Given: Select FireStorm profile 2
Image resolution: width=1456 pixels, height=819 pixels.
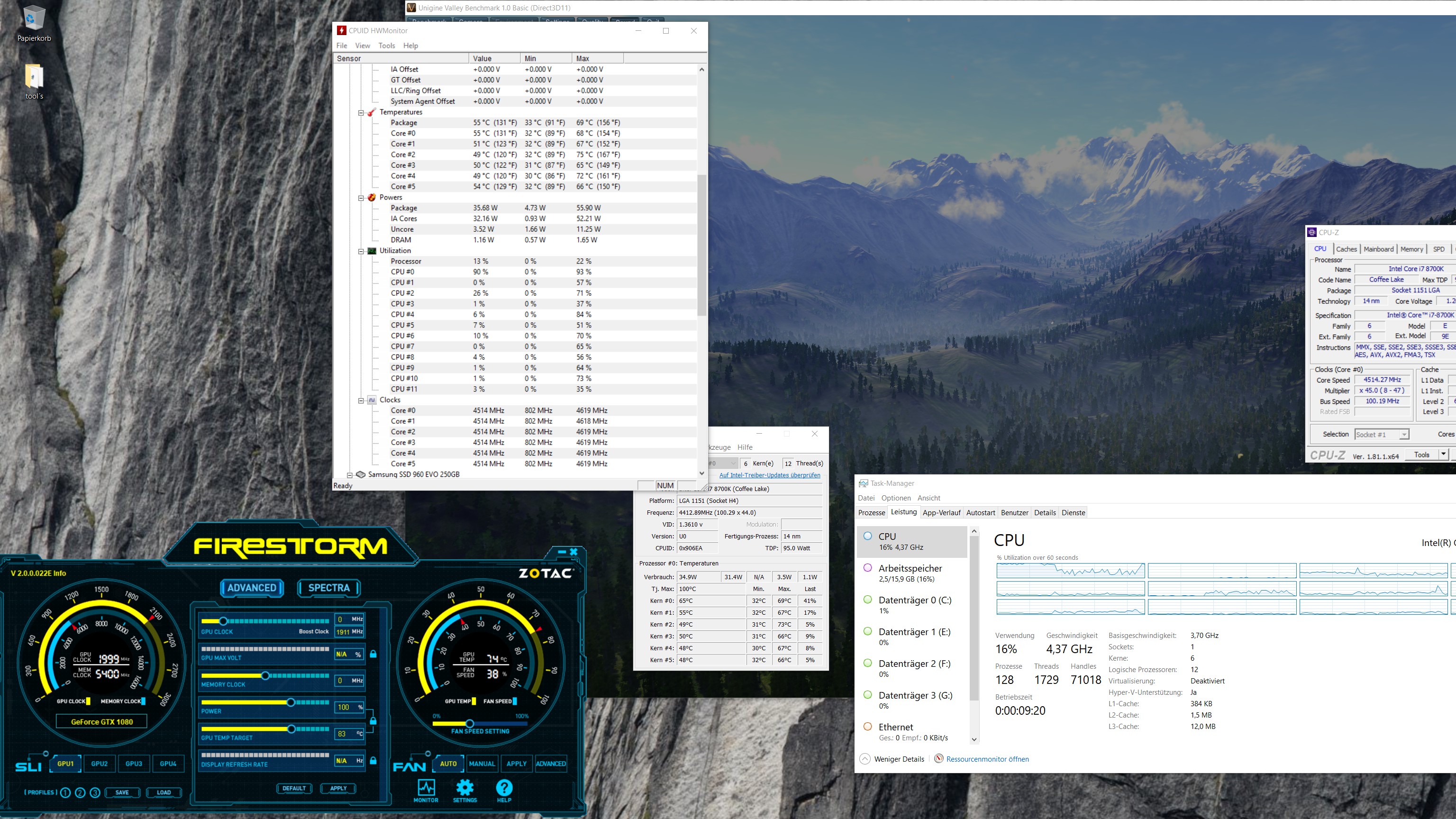Looking at the screenshot, I should [x=80, y=792].
